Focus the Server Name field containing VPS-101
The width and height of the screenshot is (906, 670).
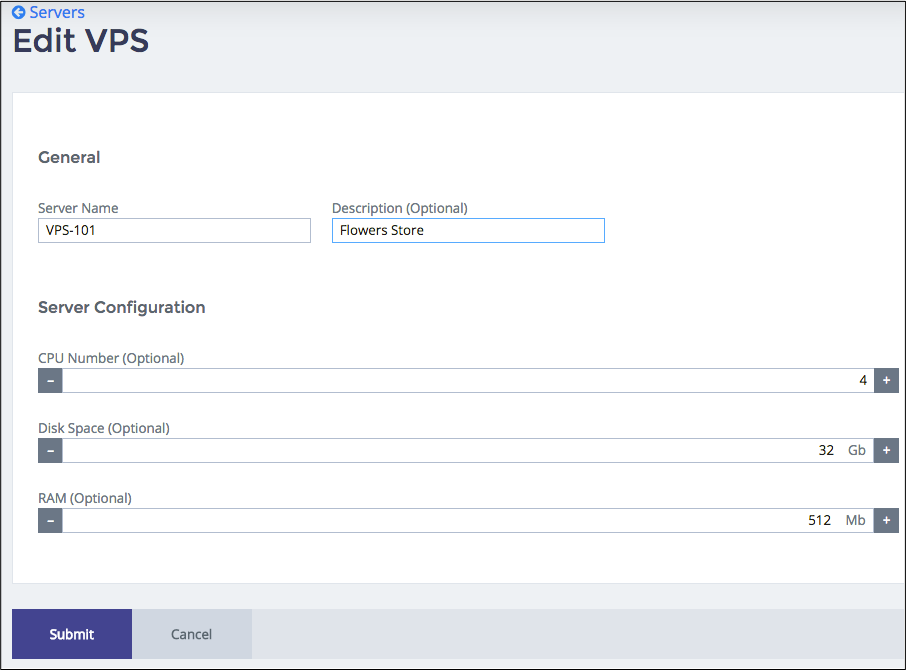[174, 230]
